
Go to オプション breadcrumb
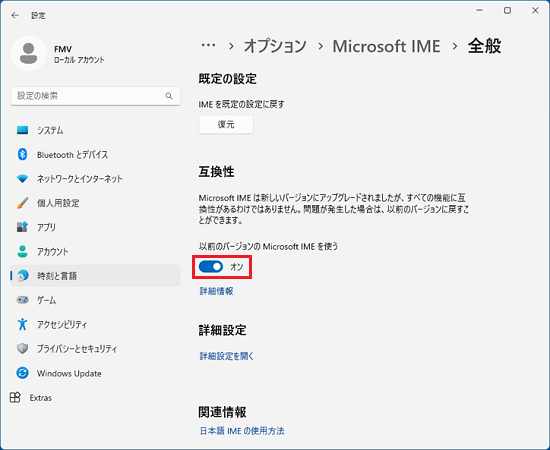coord(275,46)
